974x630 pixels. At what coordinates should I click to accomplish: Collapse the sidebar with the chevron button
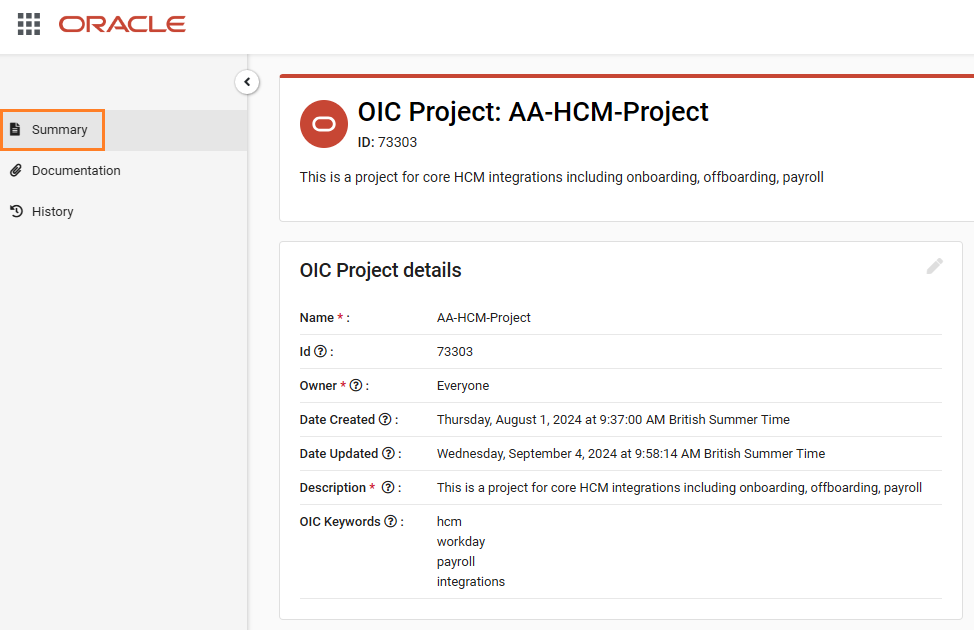coord(247,82)
